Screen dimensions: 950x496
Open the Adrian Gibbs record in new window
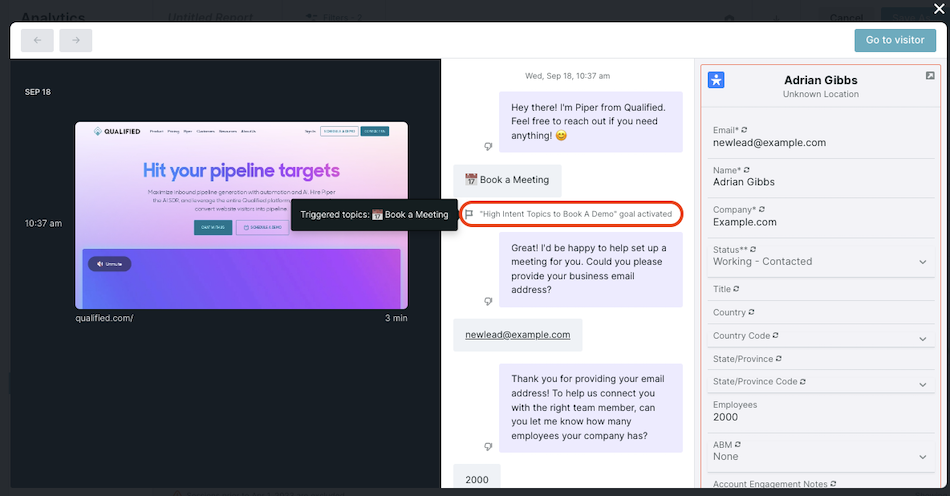click(x=930, y=76)
